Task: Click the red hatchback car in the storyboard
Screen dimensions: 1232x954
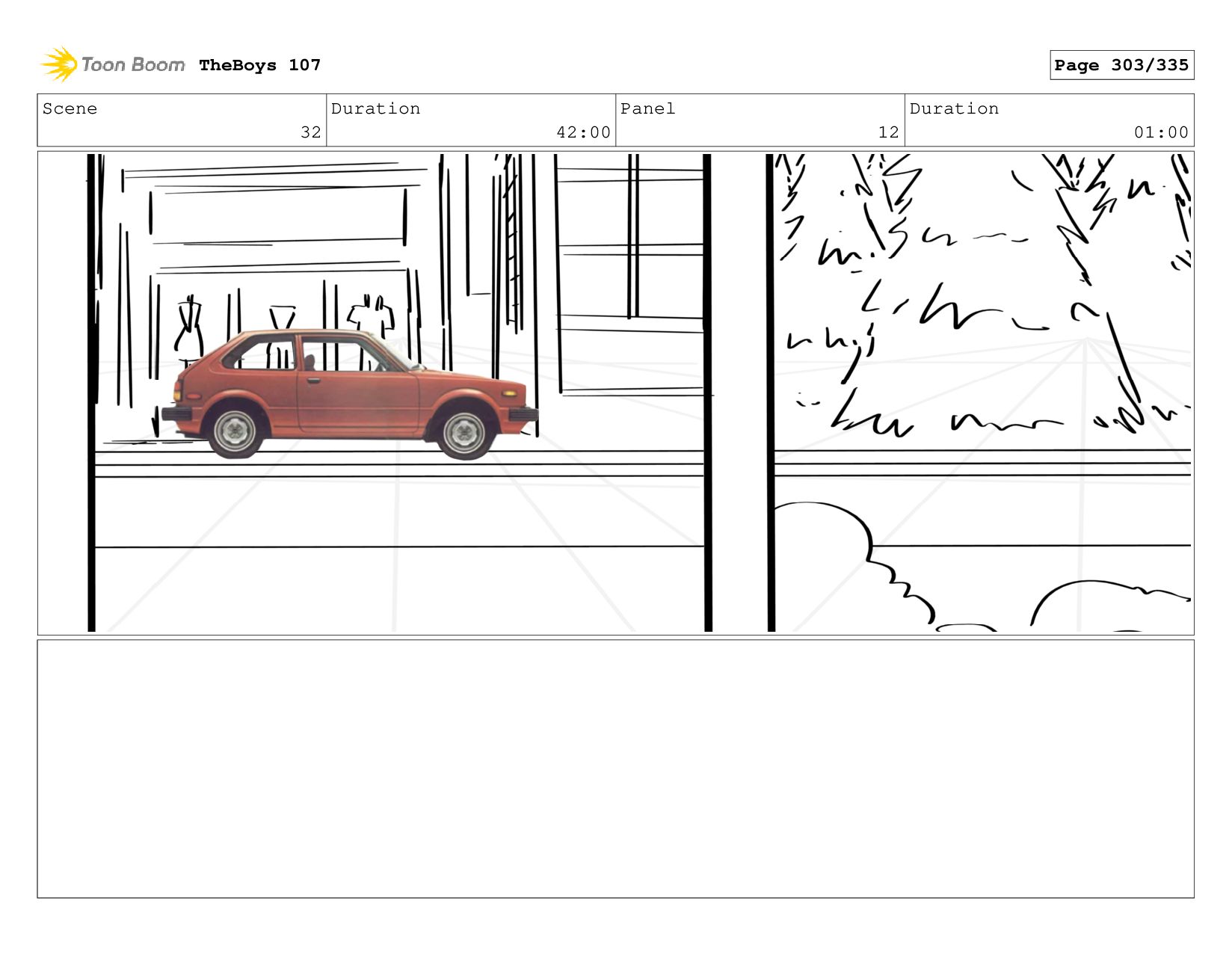Action: pos(349,394)
